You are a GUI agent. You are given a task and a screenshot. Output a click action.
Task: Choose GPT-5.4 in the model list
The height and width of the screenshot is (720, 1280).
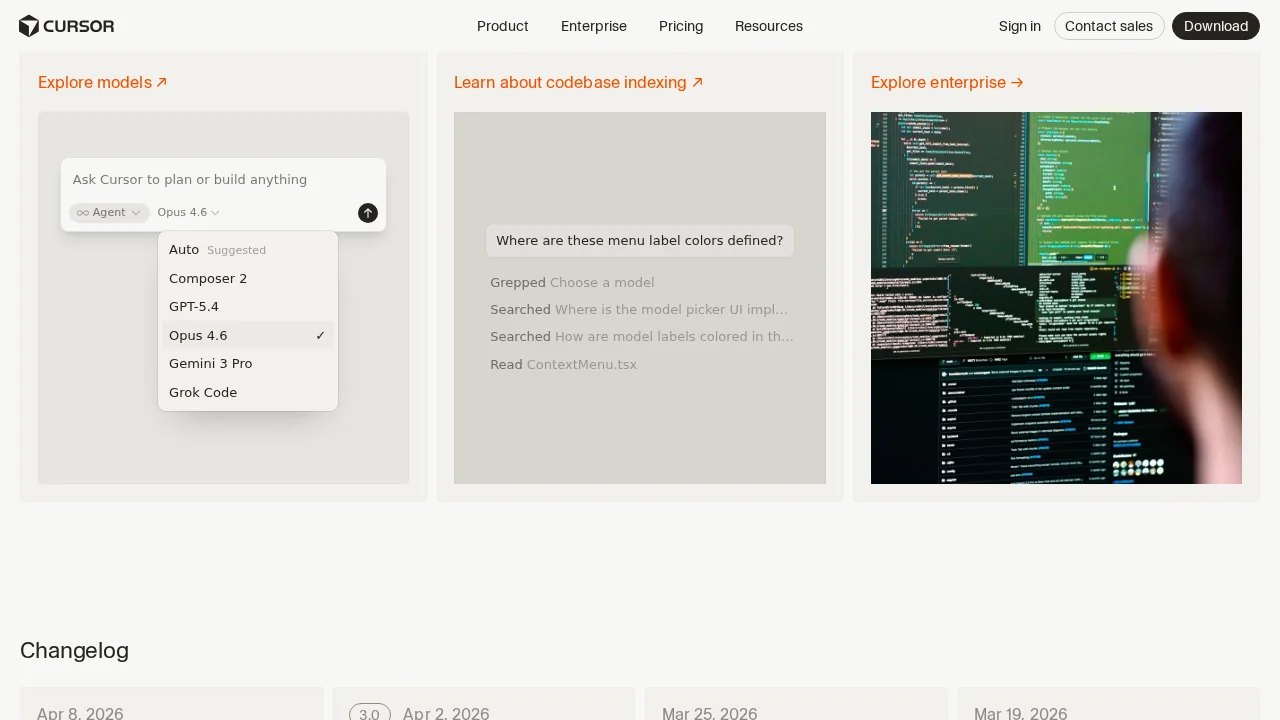coord(194,306)
